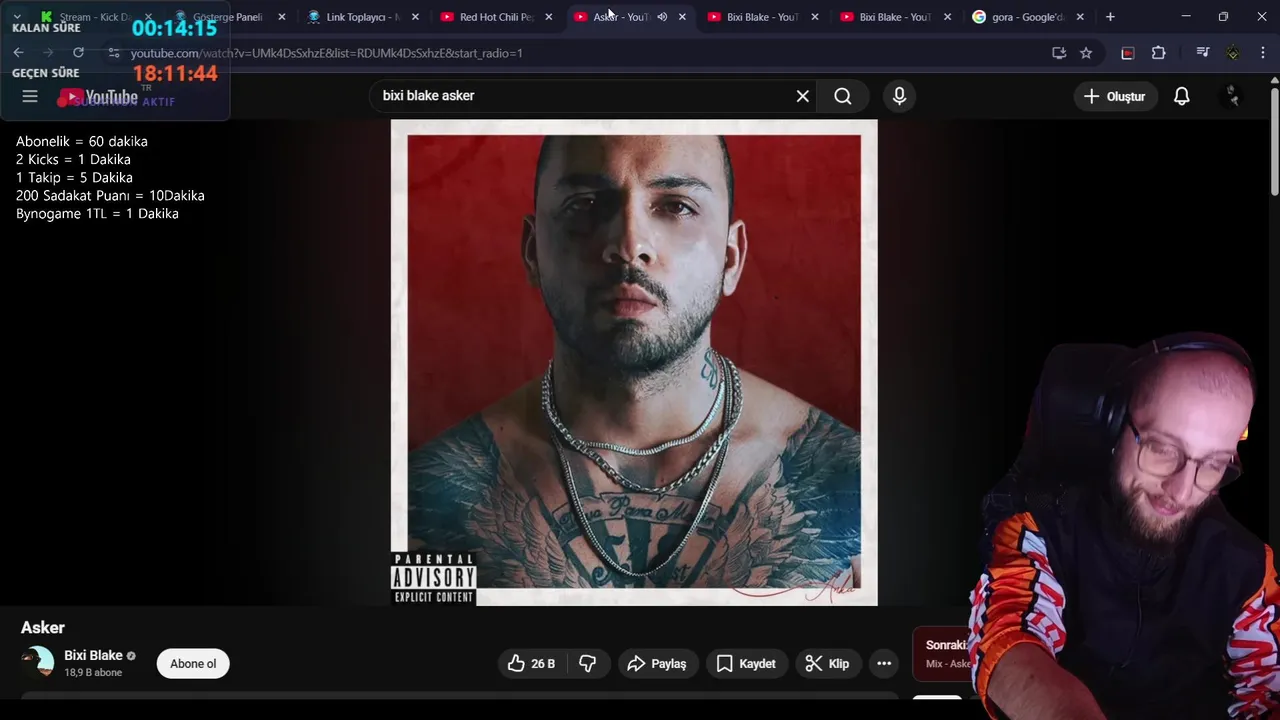Create a clip with the Klip button

[828, 664]
